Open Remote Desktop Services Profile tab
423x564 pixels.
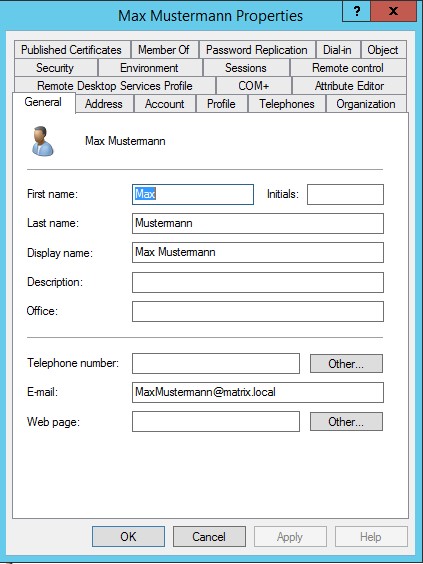pyautogui.click(x=115, y=86)
